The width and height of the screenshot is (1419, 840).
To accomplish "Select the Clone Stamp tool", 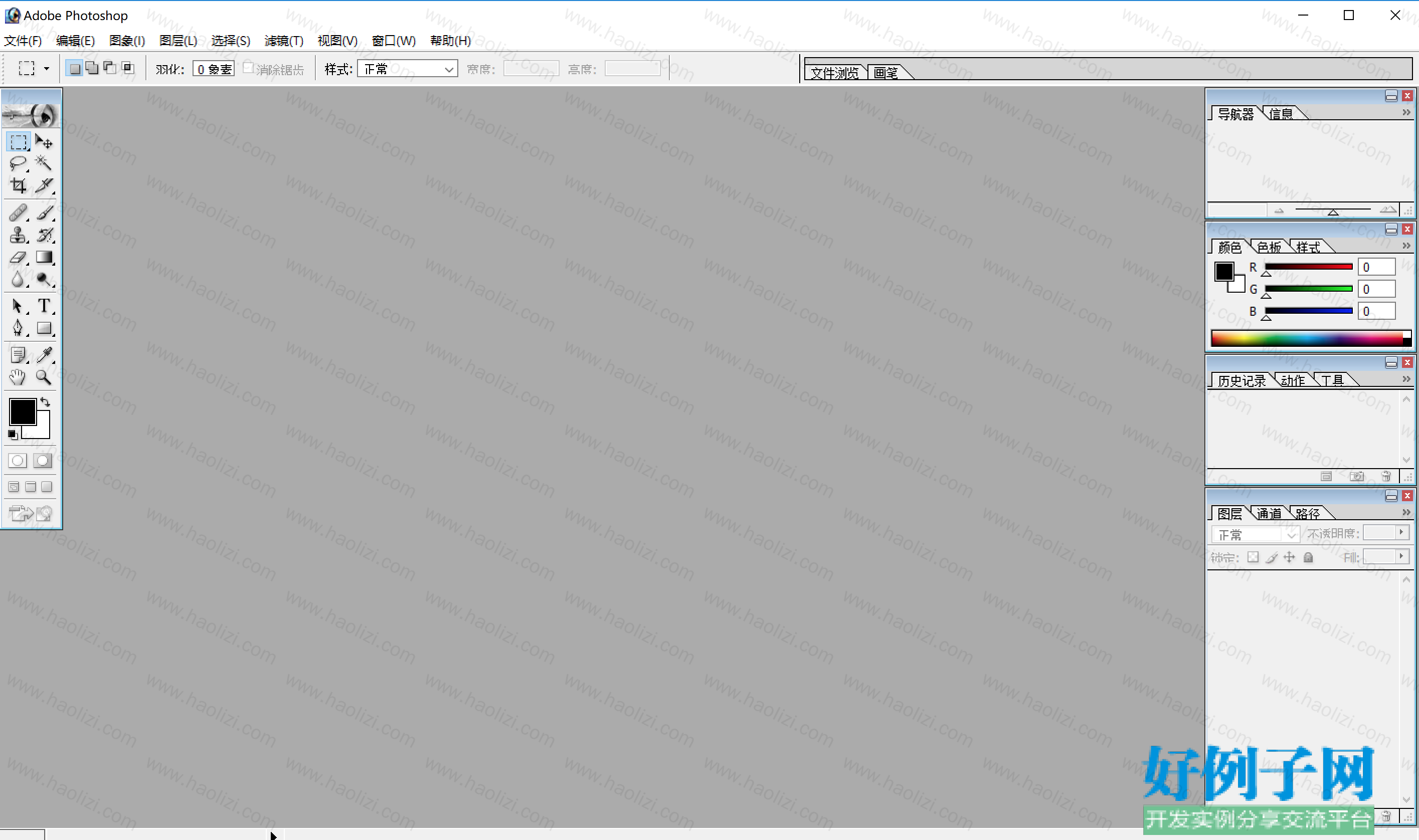I will click(18, 235).
